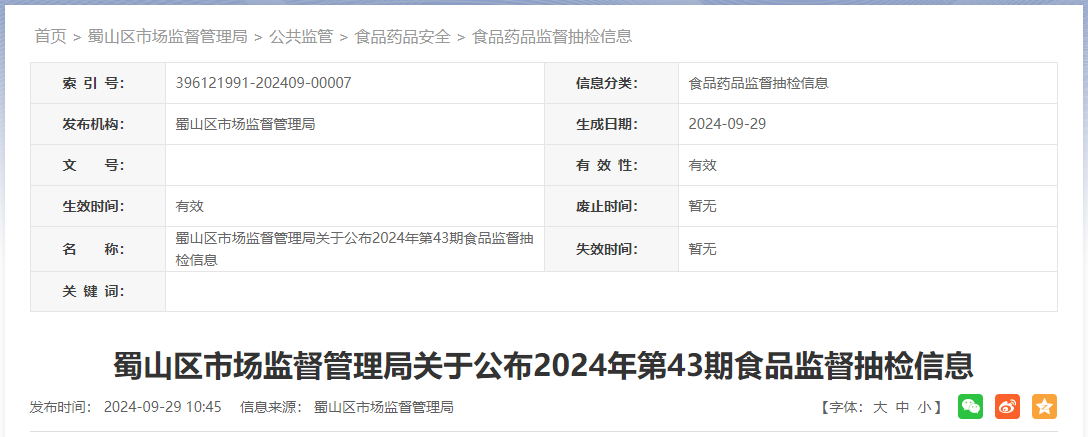Image resolution: width=1088 pixels, height=437 pixels.
Task: Navigate to 公共监管 breadcrumb
Action: click(x=301, y=37)
